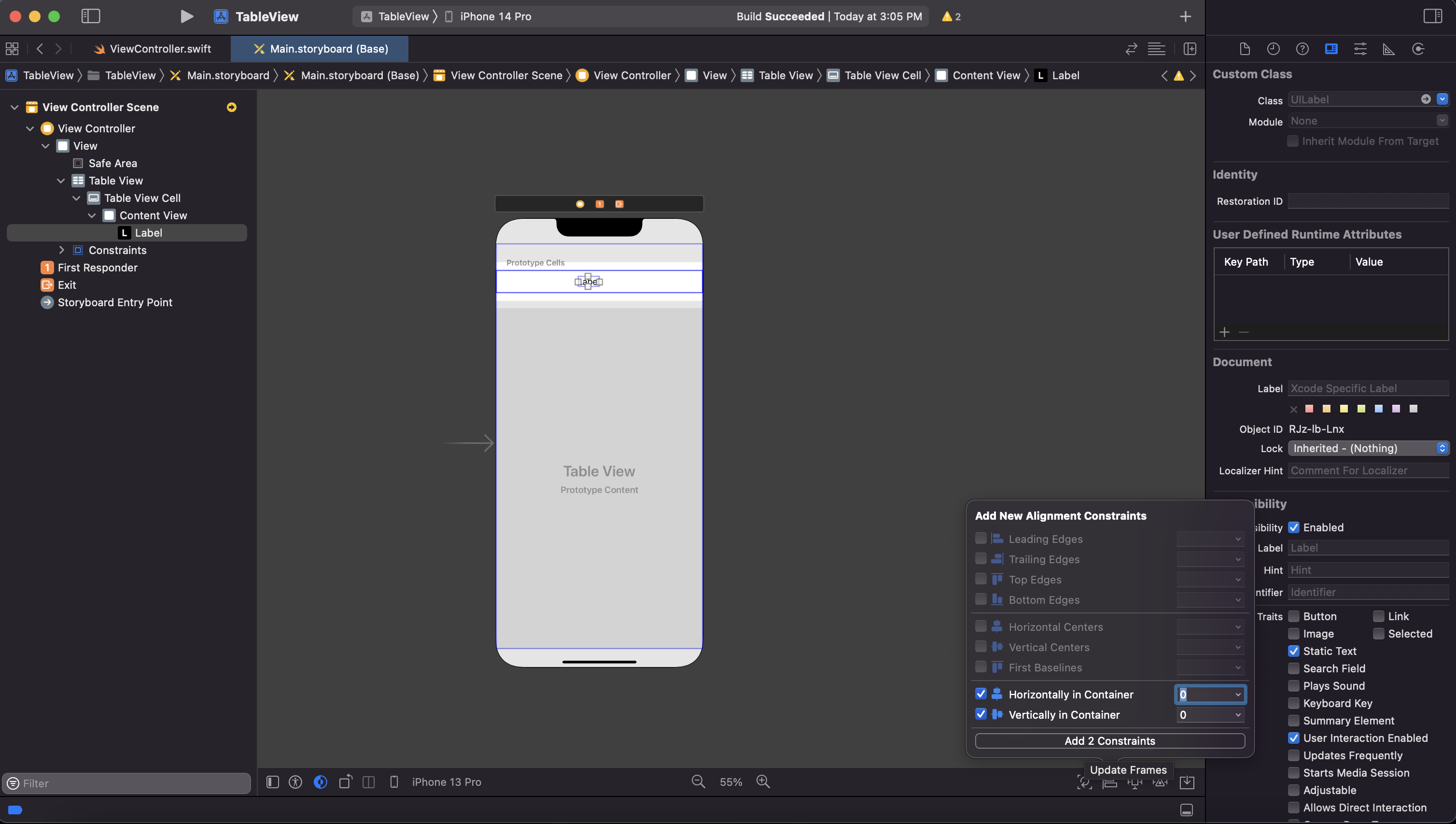Open the Attributes inspector icon

click(1360, 49)
